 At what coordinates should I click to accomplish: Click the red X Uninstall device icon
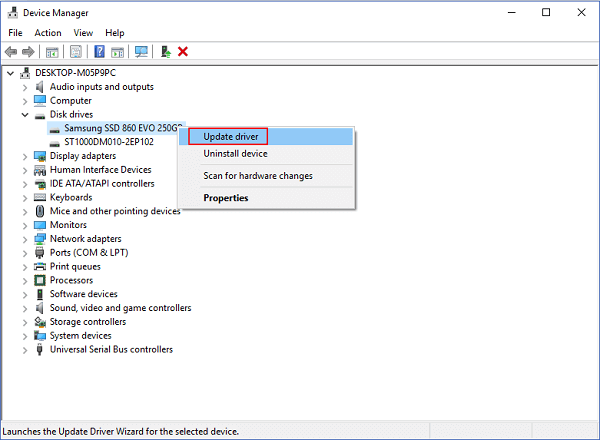coord(183,51)
